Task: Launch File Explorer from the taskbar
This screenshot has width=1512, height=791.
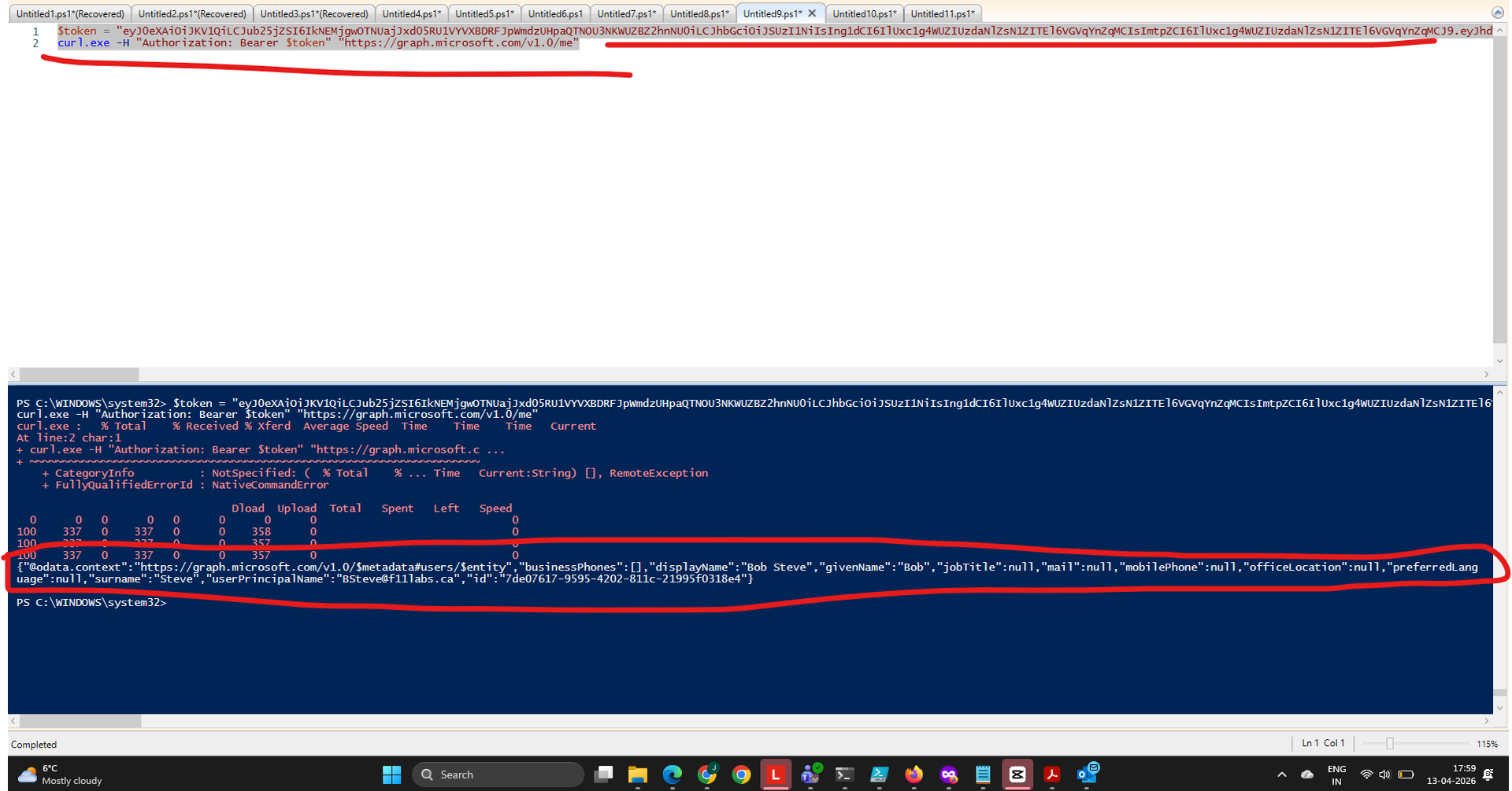Action: tap(637, 775)
